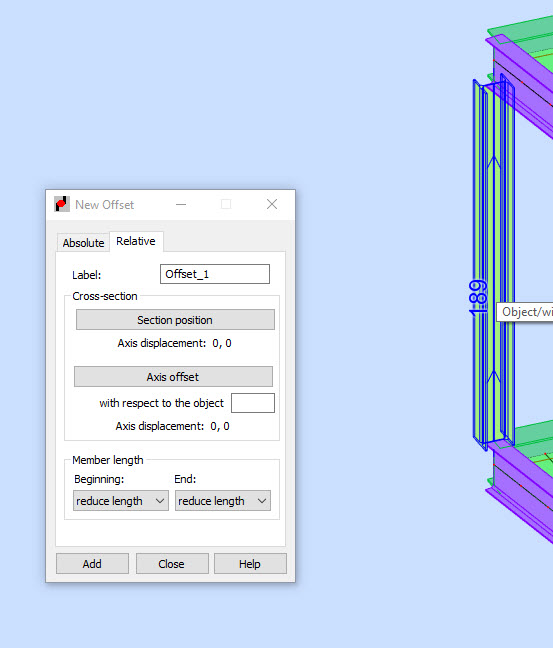This screenshot has height=648, width=553.
Task: Edit the Label field containing Offset_1
Action: 215,274
